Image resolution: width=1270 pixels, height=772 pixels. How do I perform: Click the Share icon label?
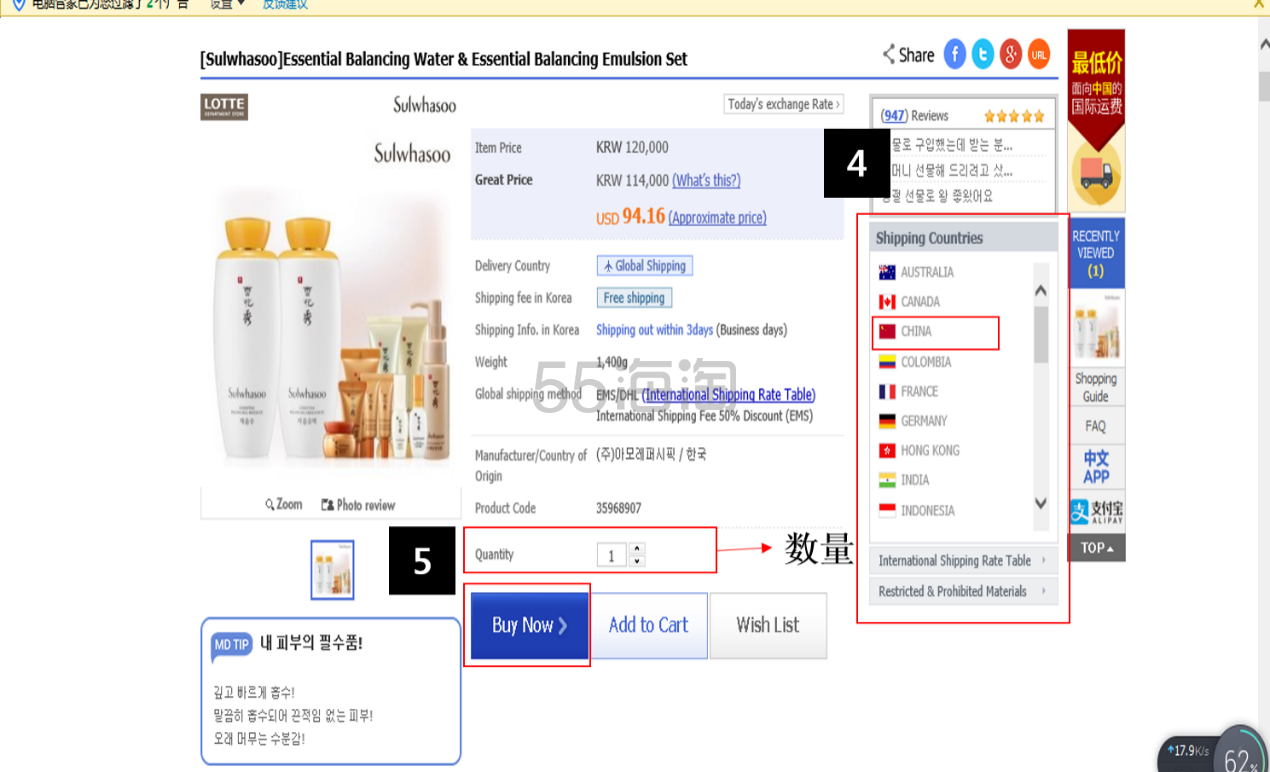point(908,55)
